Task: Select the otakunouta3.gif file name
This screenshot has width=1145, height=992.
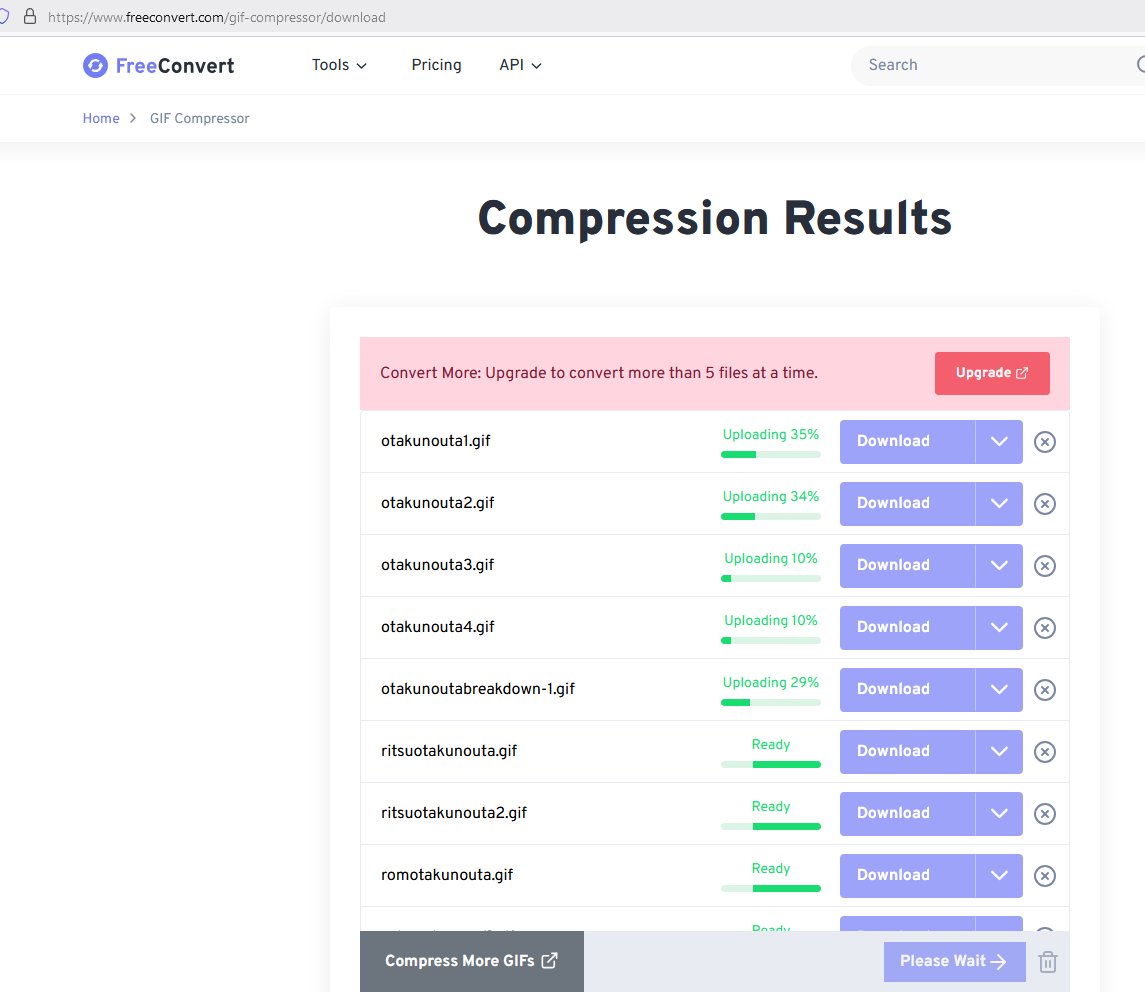Action: (437, 565)
